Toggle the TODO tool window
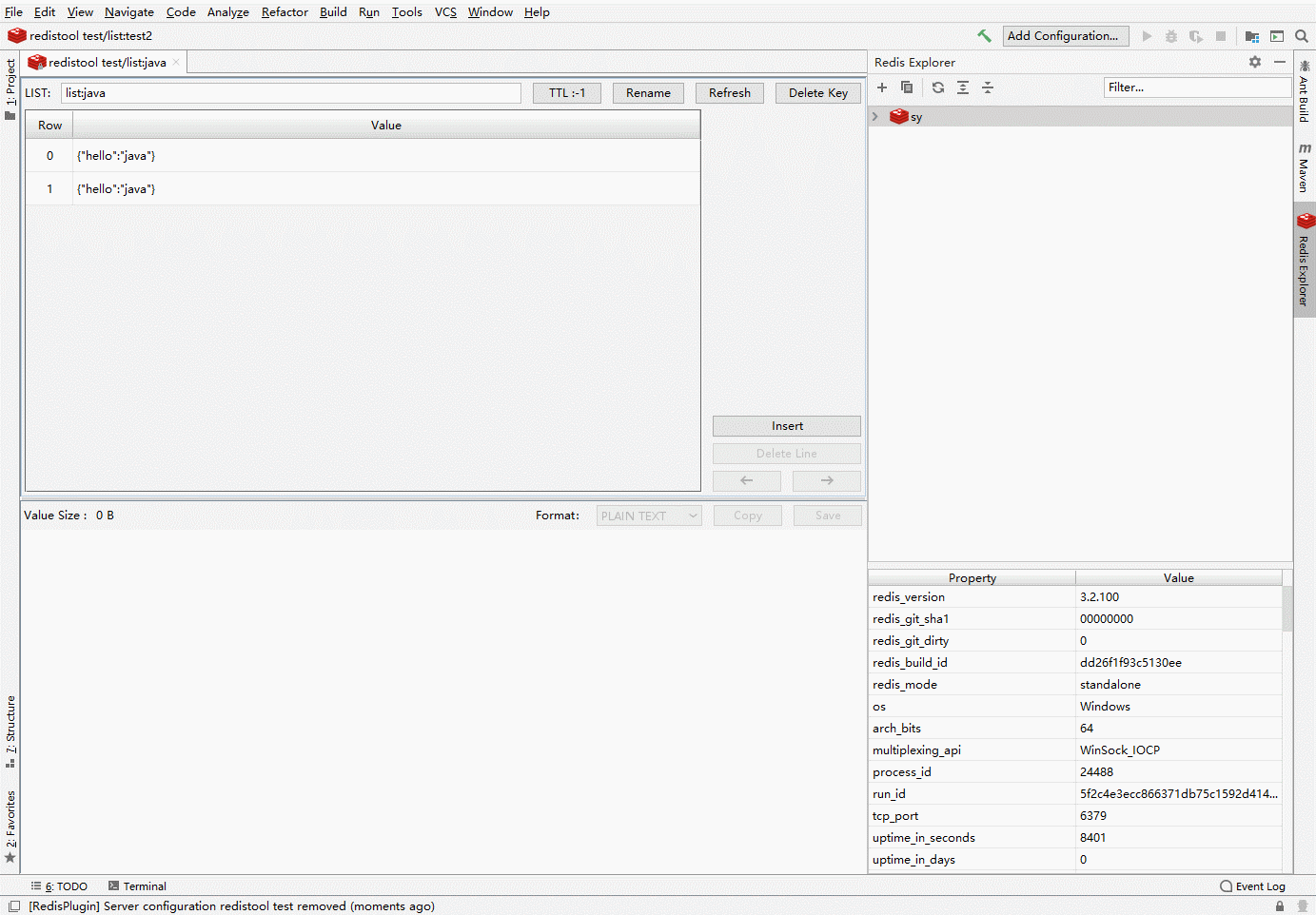This screenshot has height=915, width=1316. pos(59,886)
